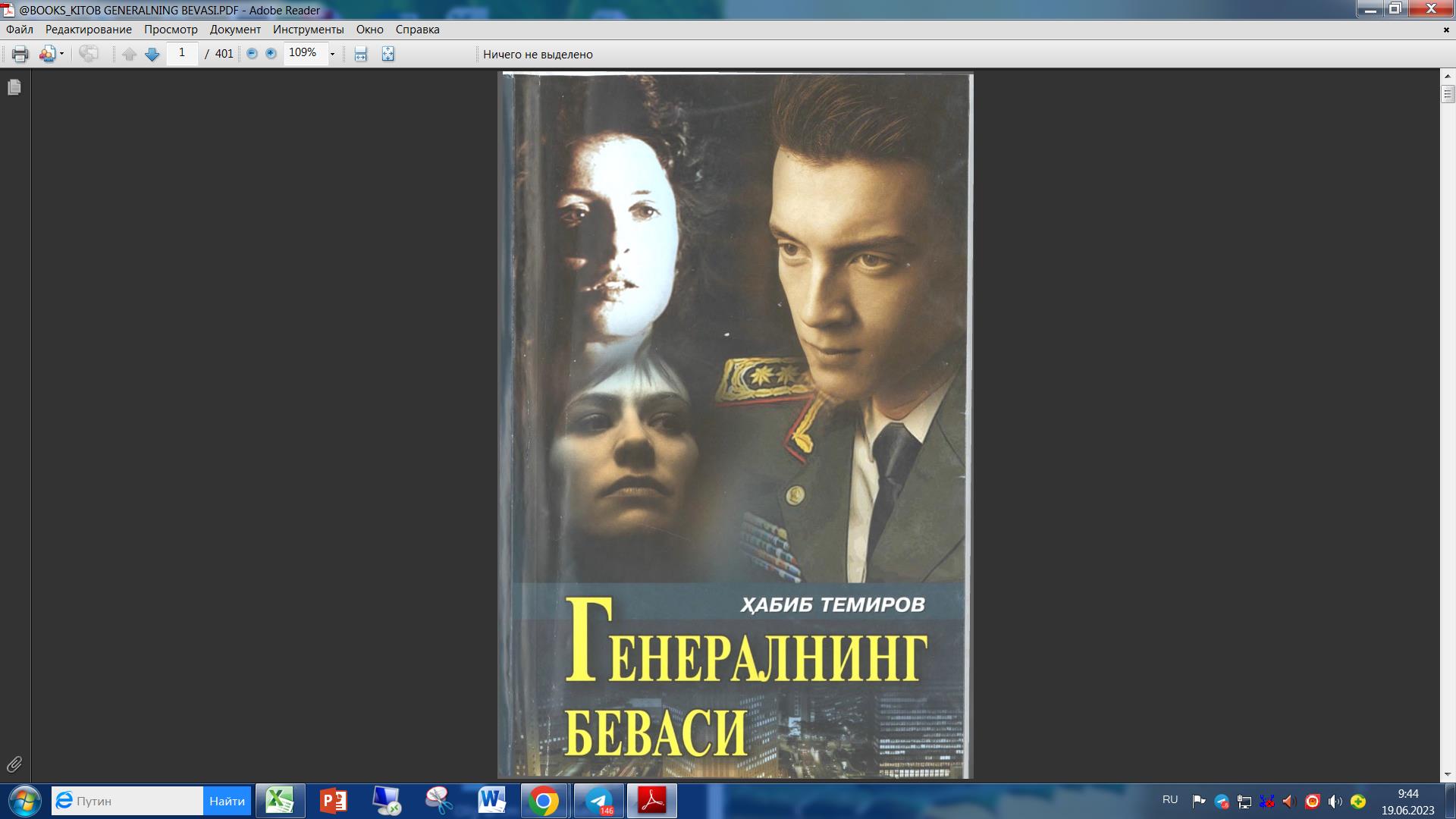
Task: Zoom out with the minus button
Action: pyautogui.click(x=253, y=54)
